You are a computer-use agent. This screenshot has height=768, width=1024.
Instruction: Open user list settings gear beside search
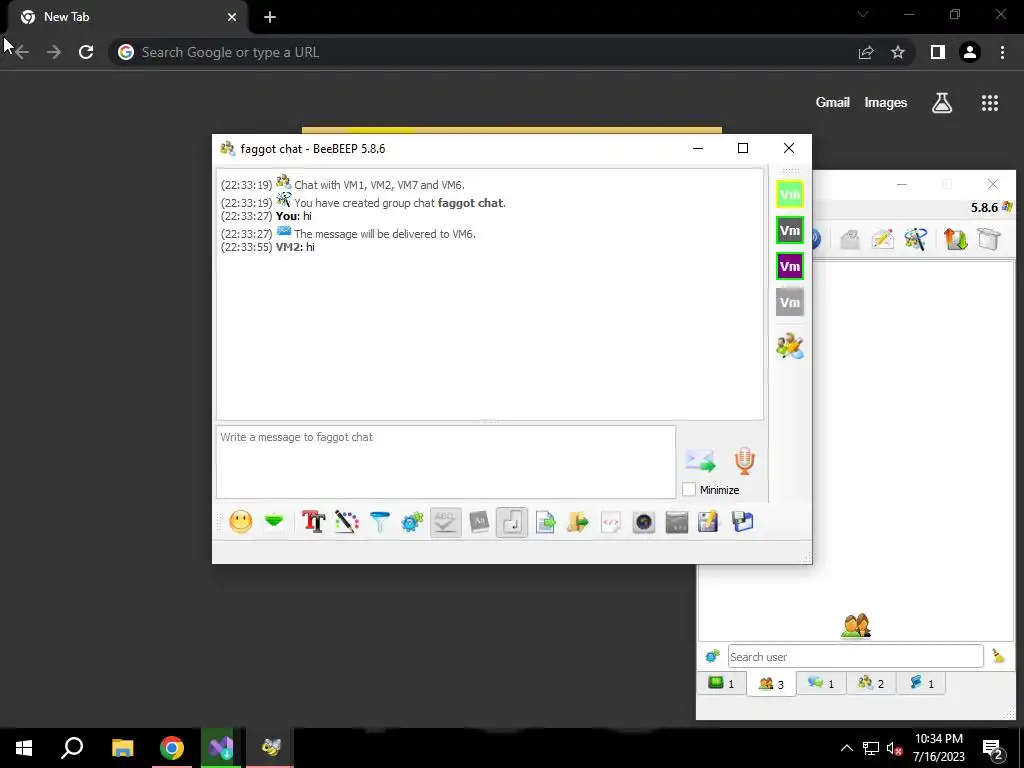[712, 656]
